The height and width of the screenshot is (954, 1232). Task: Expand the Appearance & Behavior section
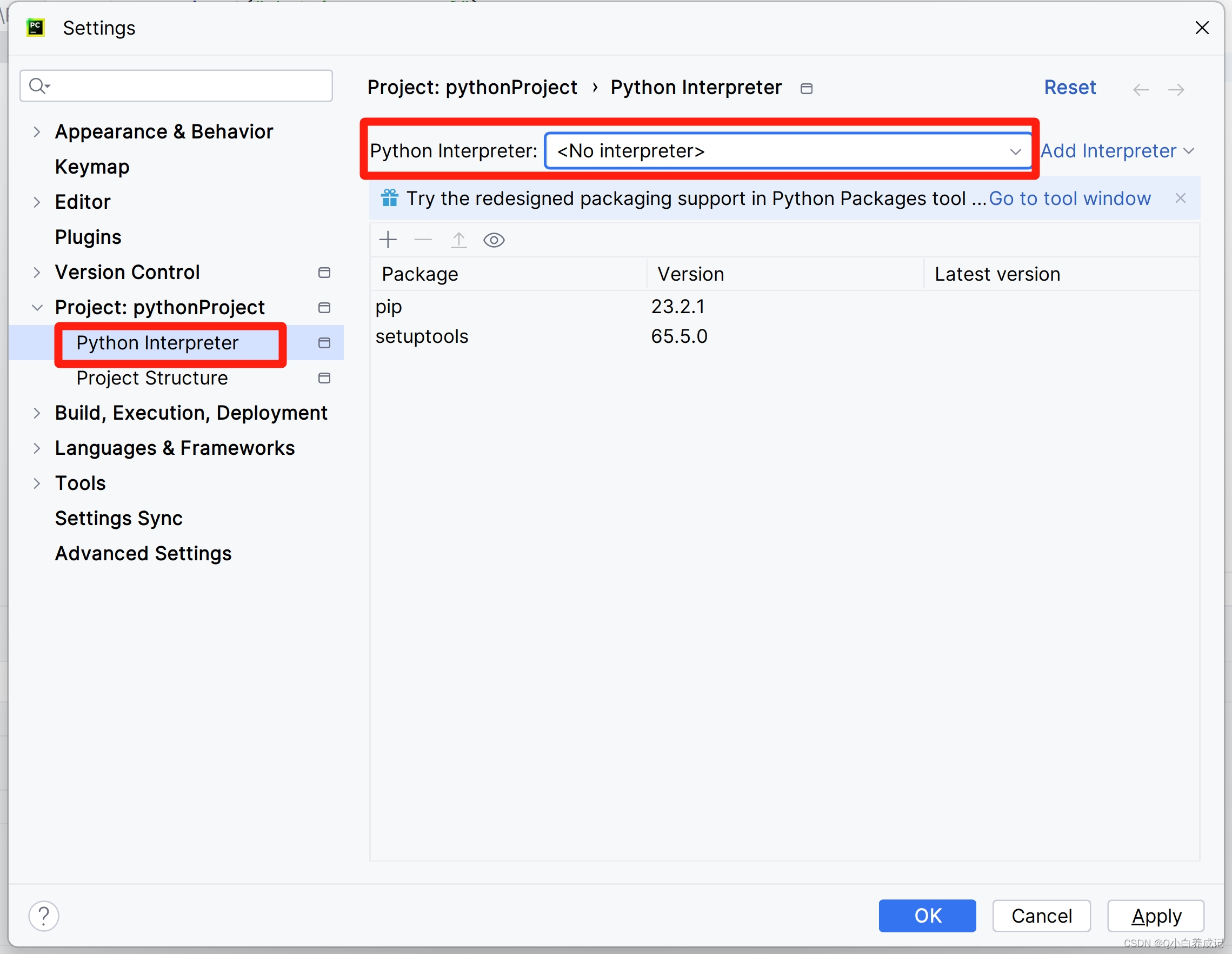point(37,131)
